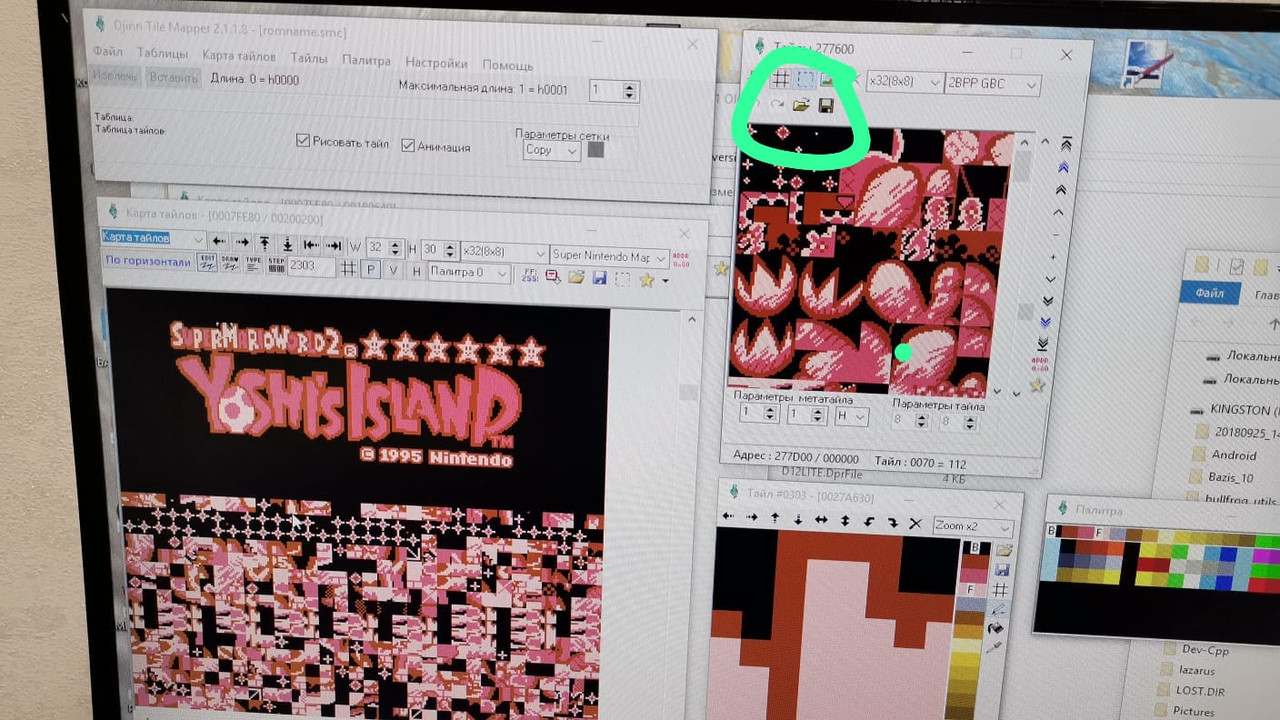
Task: Click the По горизонтали button
Action: tap(148, 261)
